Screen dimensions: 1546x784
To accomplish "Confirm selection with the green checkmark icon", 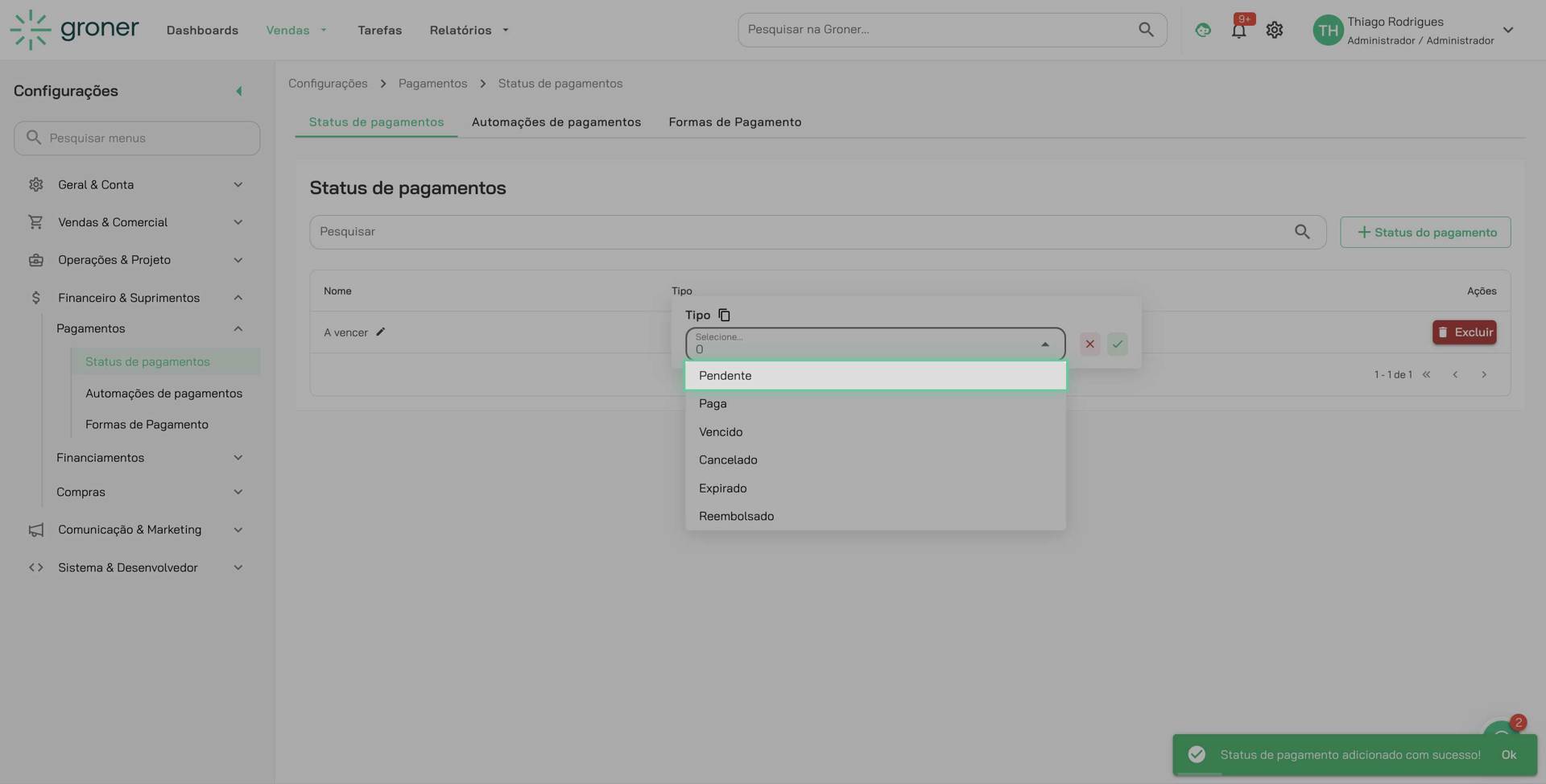I will 1117,345.
